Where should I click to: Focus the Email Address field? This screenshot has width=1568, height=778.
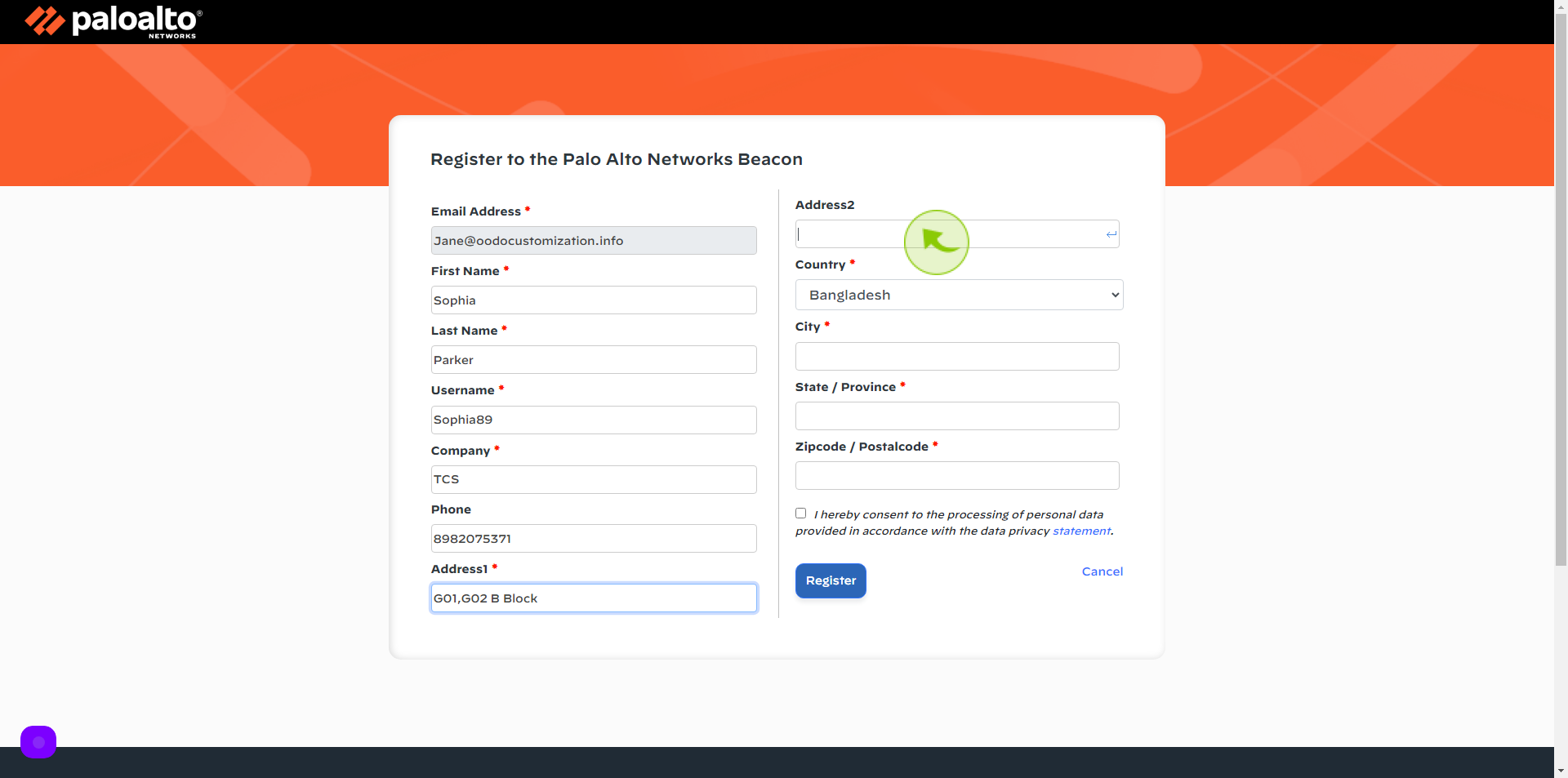pos(594,241)
